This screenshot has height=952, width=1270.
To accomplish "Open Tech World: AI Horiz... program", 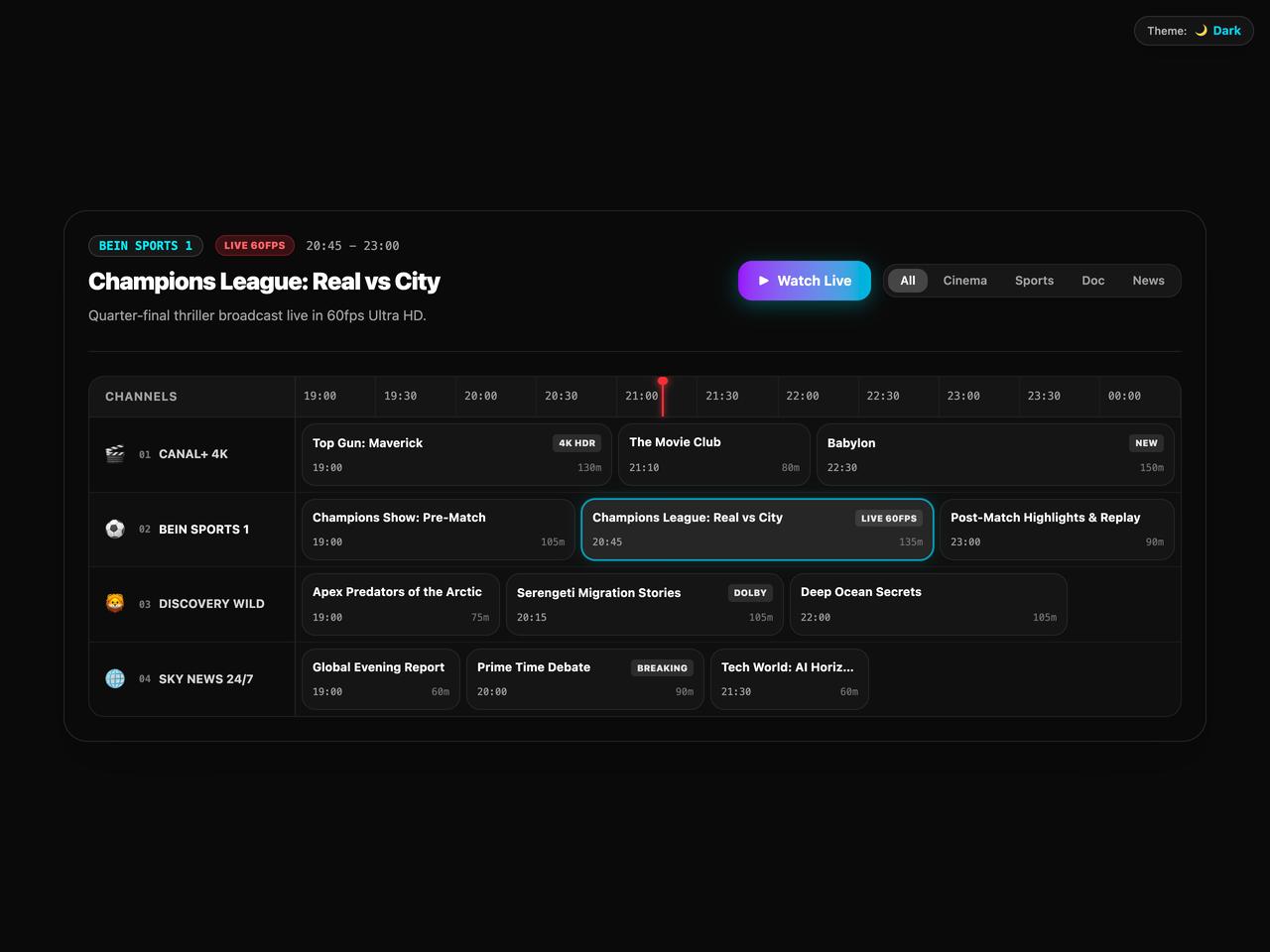I will (790, 679).
